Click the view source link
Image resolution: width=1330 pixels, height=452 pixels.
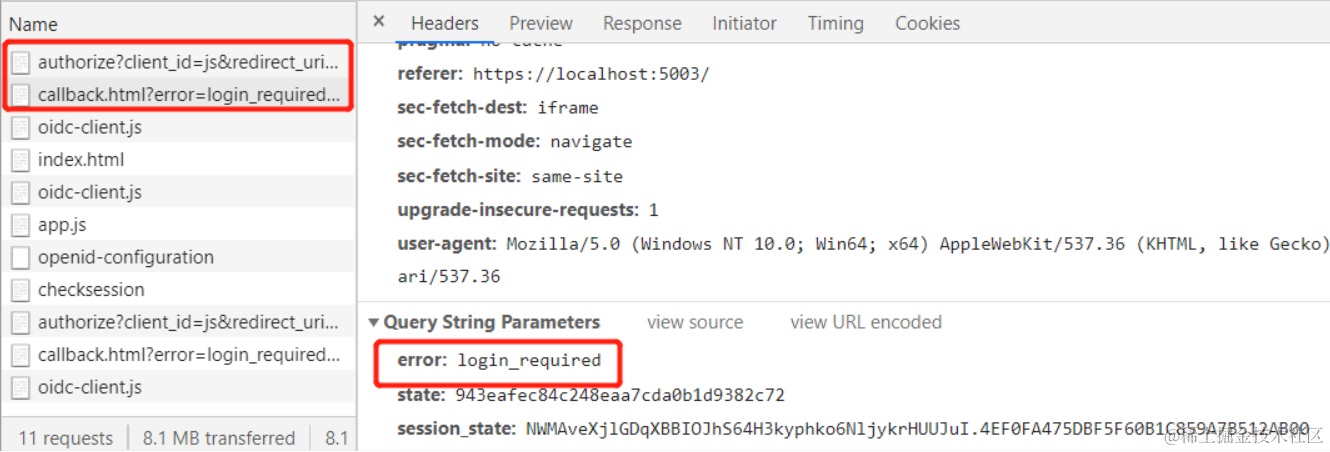[x=695, y=322]
